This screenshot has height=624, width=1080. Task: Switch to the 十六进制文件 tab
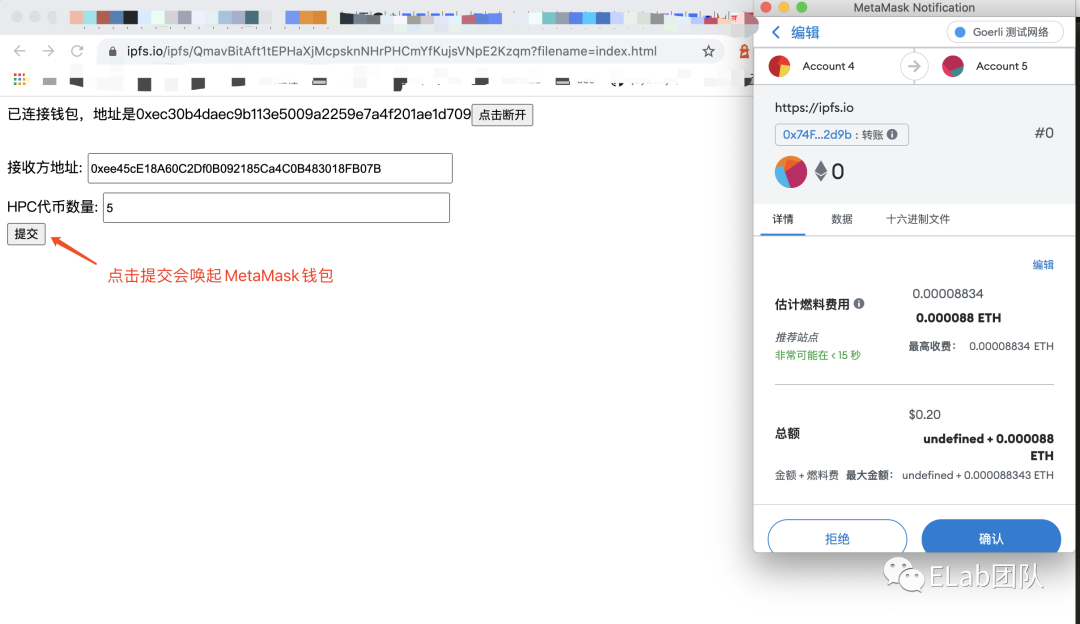[917, 219]
